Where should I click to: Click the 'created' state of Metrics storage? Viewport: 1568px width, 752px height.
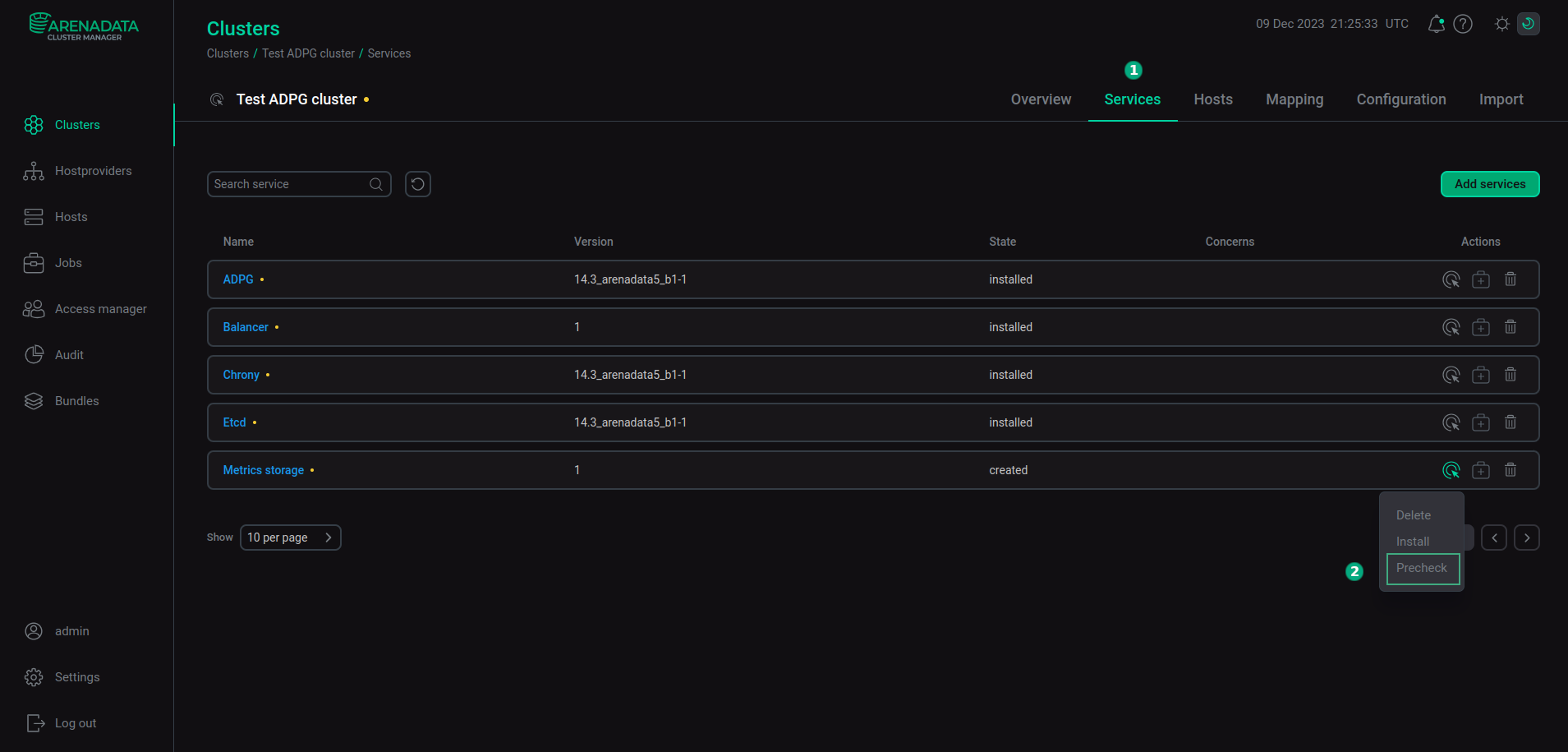click(x=1008, y=470)
